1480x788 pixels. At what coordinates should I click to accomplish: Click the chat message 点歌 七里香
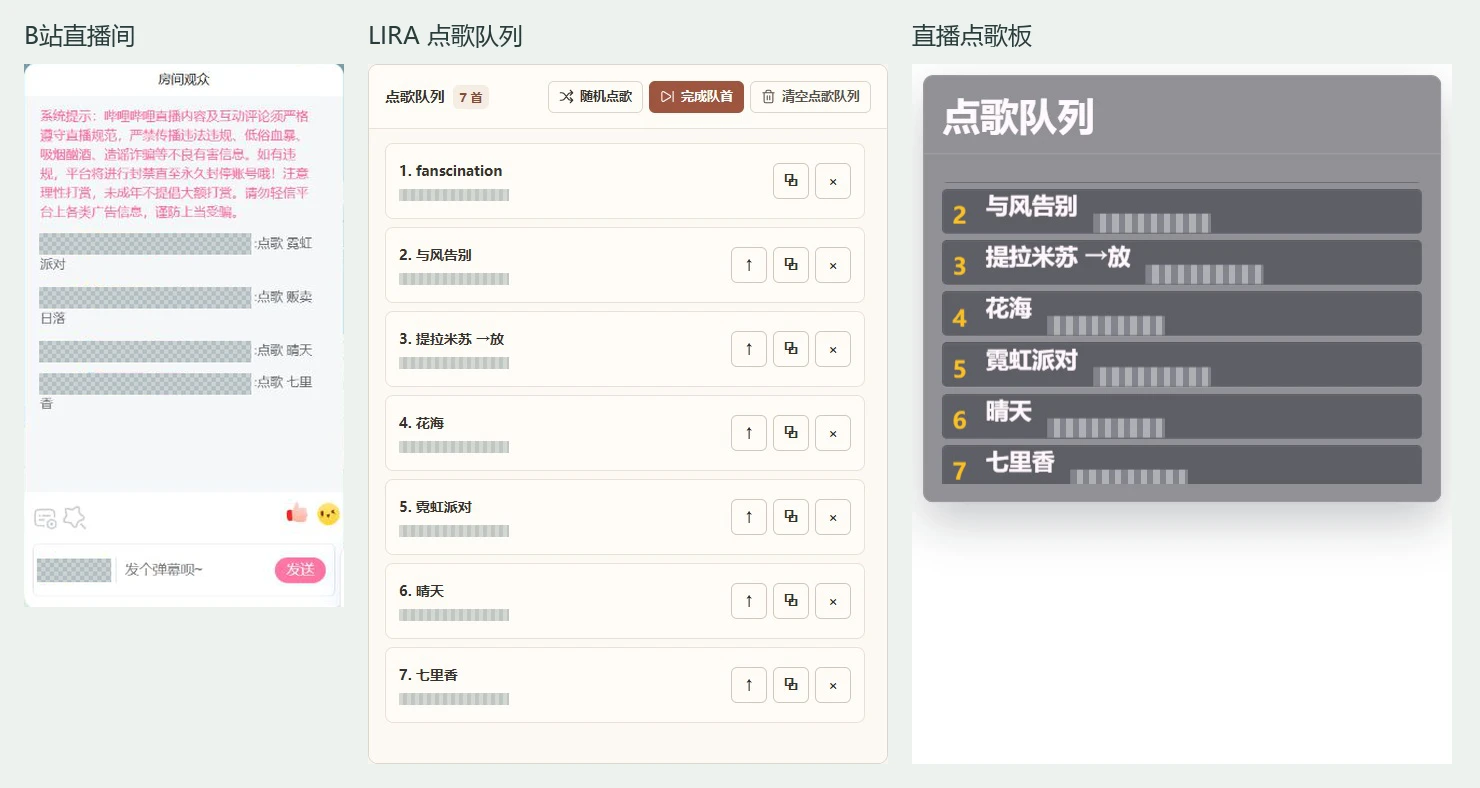pos(176,393)
